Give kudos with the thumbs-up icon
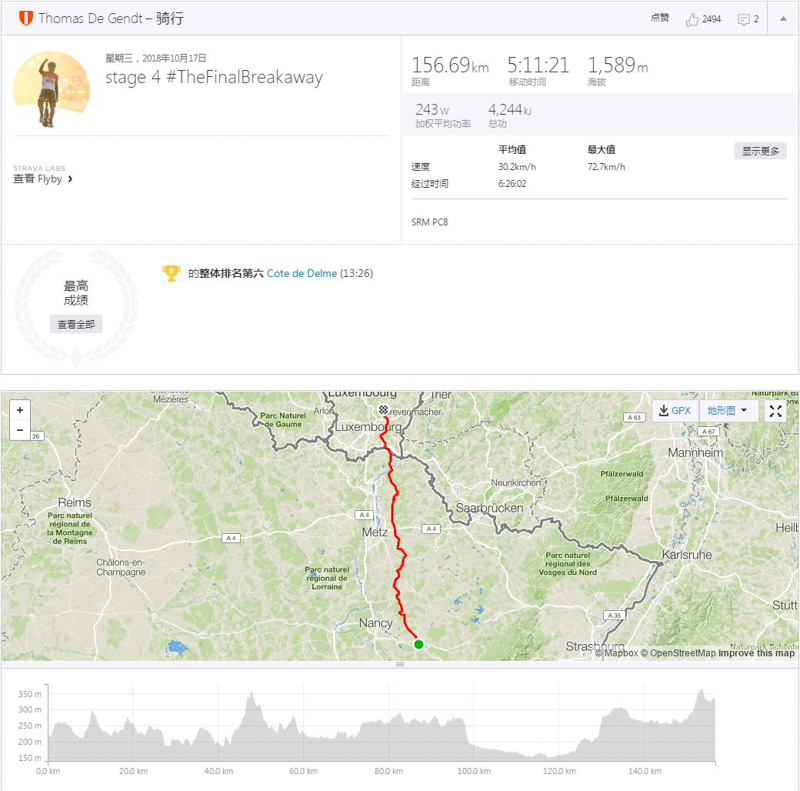Screen dimensions: 800x791 click(692, 18)
